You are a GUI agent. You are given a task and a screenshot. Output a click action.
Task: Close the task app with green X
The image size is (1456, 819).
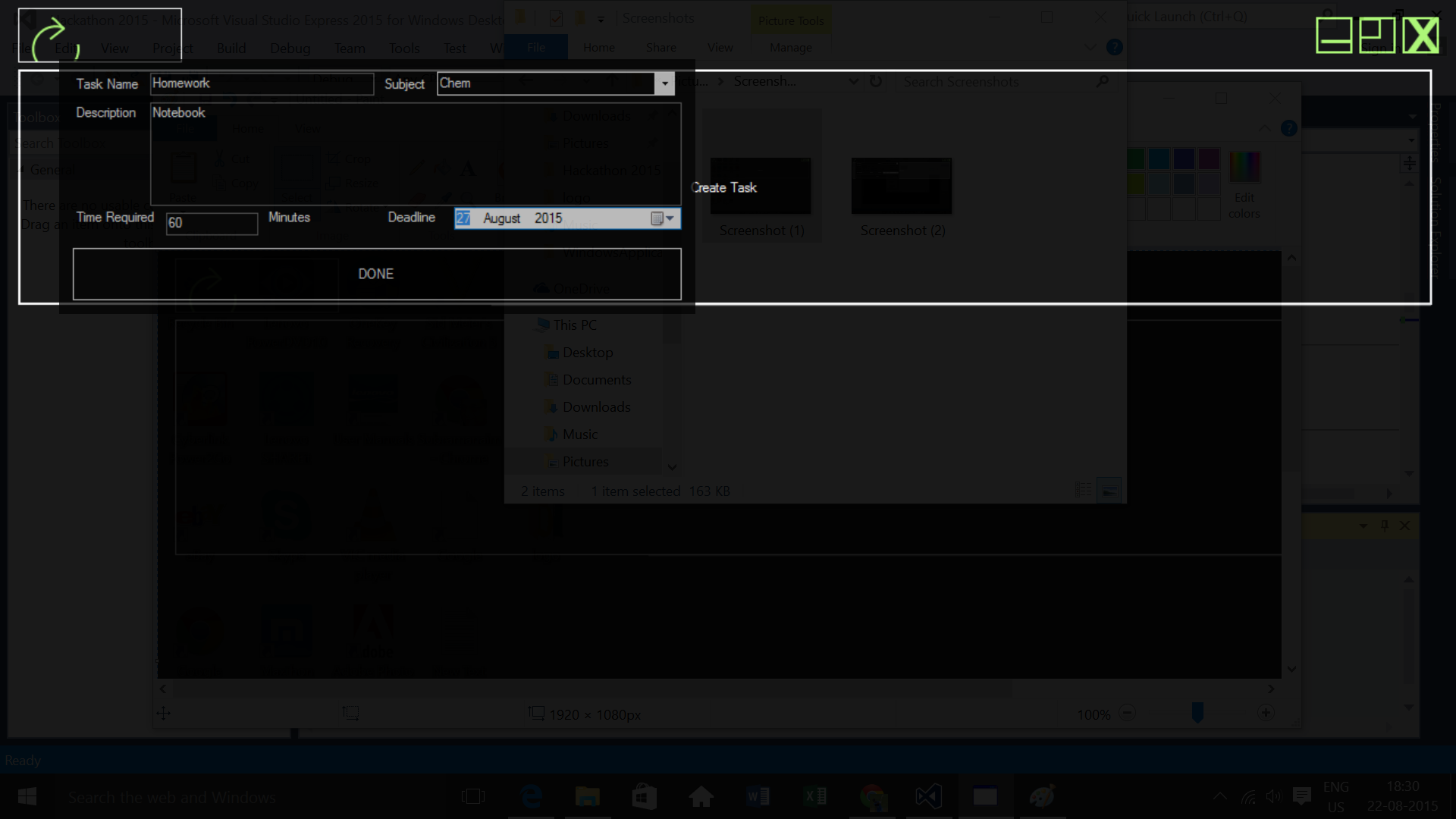point(1420,35)
